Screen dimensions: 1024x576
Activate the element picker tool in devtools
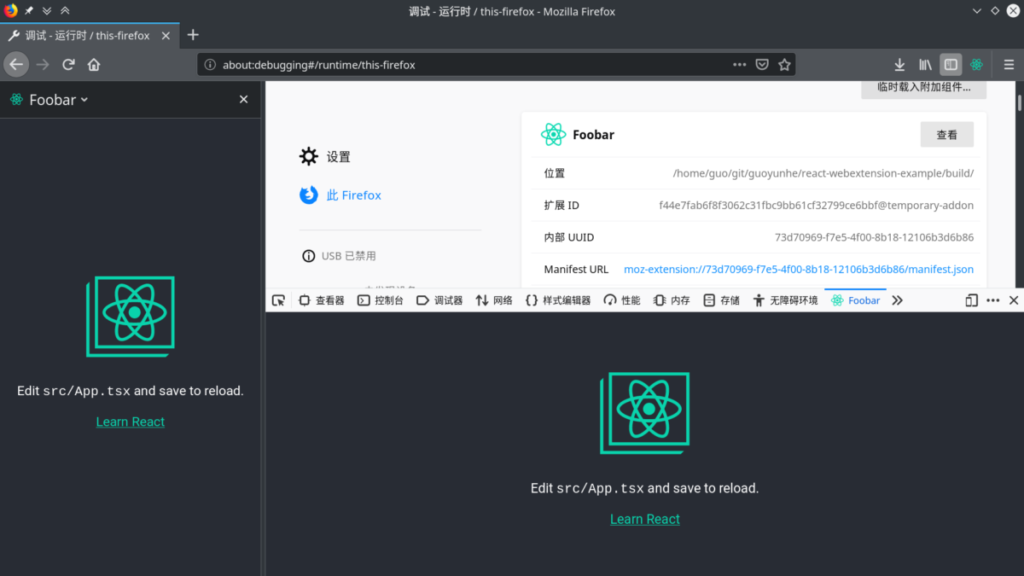tap(279, 300)
